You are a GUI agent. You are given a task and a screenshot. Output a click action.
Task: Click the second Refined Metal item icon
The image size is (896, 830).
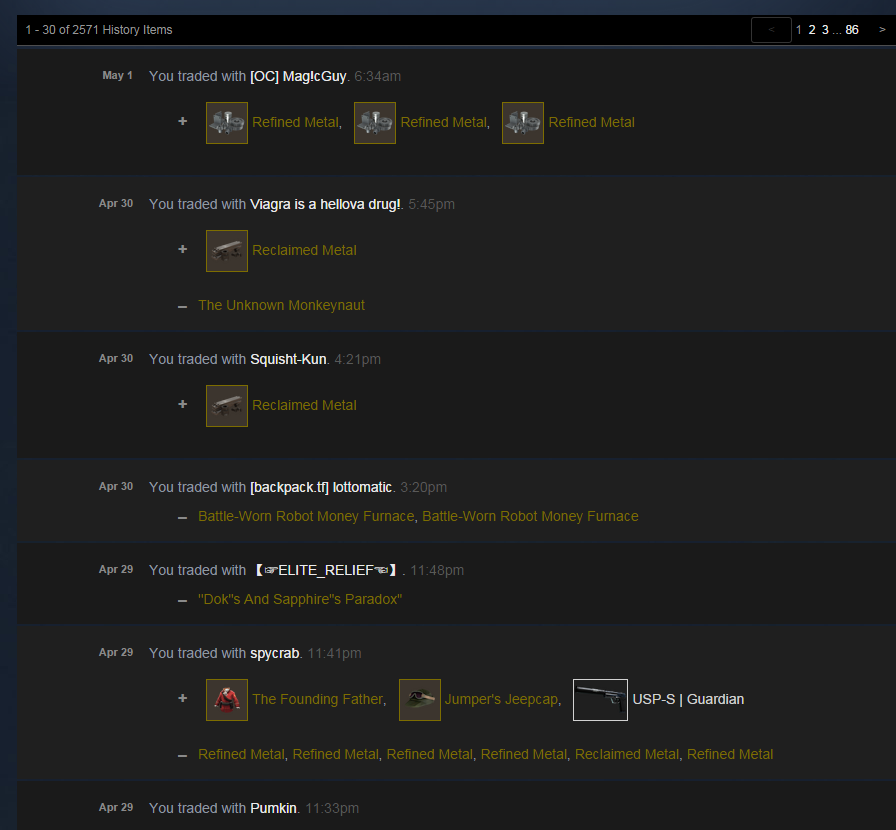375,123
